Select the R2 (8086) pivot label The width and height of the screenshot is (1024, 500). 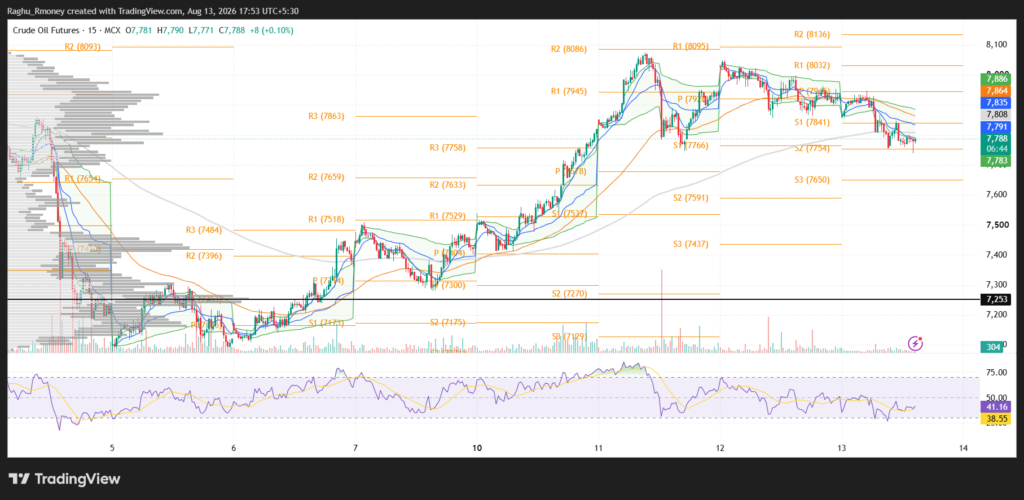click(569, 48)
